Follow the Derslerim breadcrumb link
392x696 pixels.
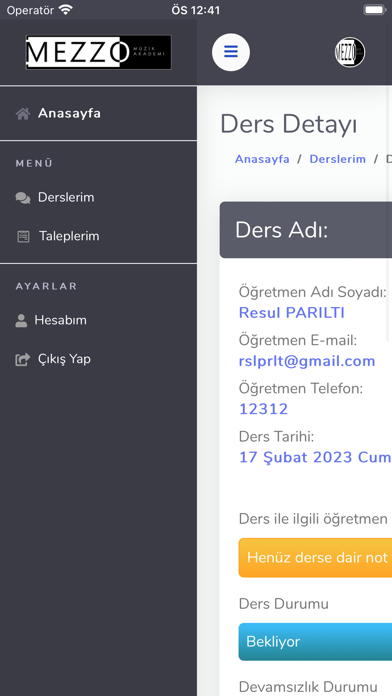point(337,159)
